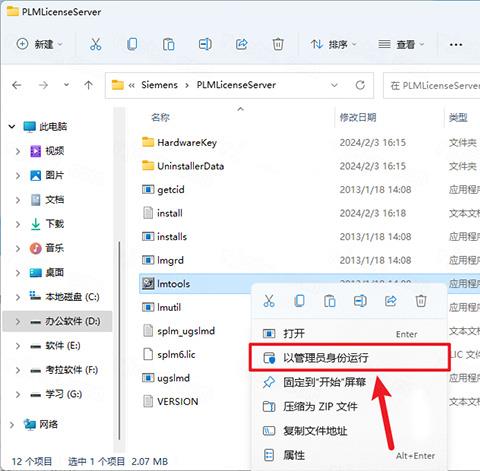Select the install text file
The image size is (480, 471).
(x=170, y=213)
